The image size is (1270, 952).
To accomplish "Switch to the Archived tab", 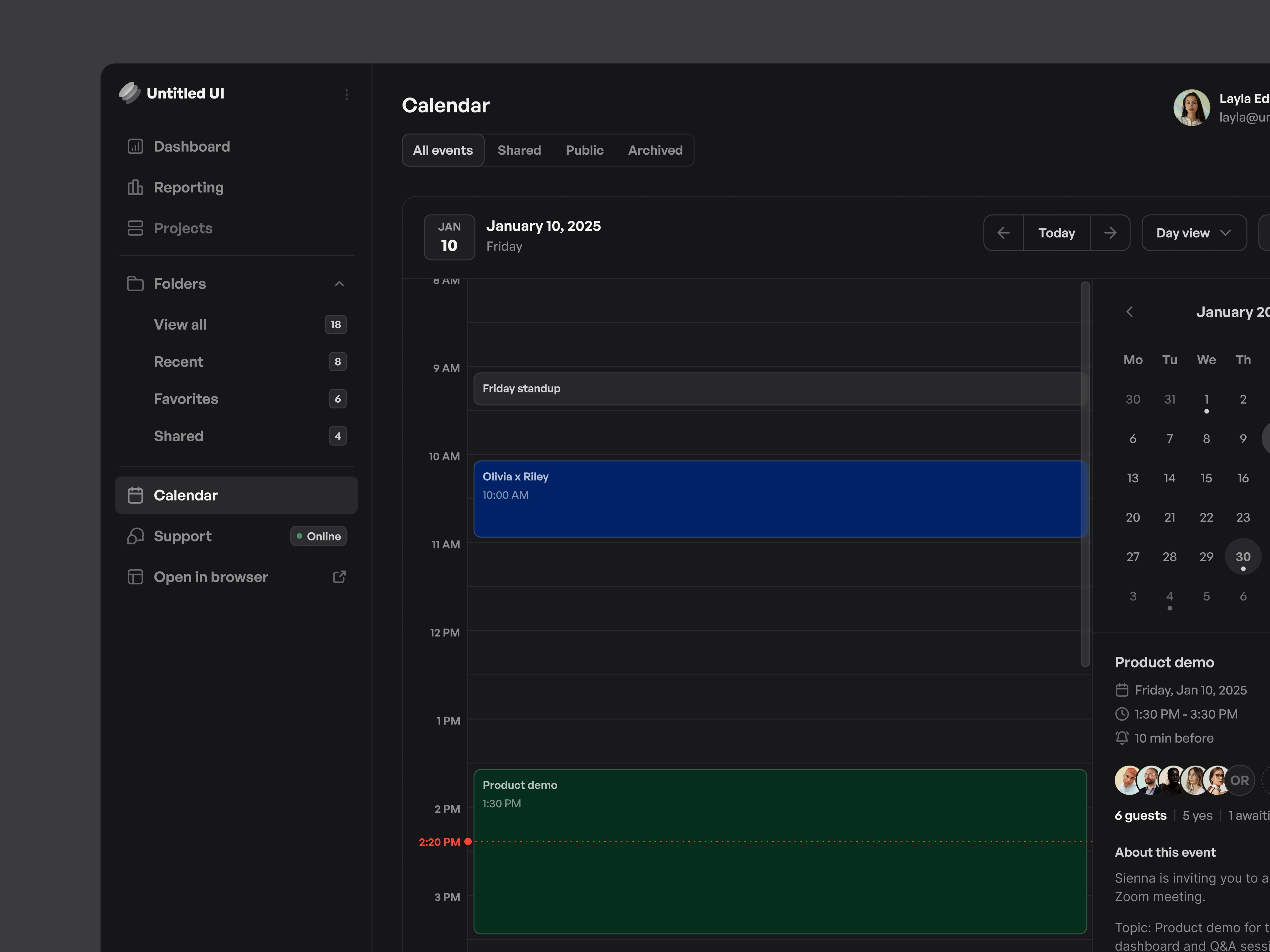I will (x=655, y=150).
